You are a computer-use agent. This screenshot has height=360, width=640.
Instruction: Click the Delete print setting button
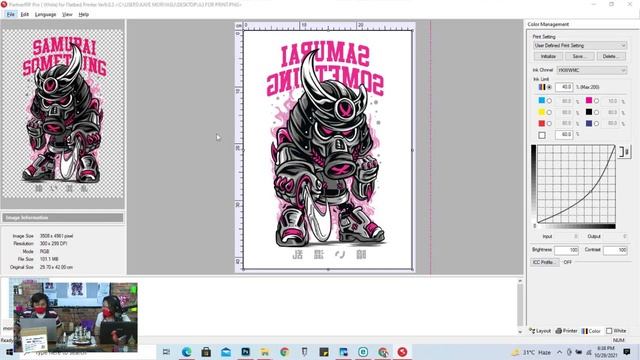[x=611, y=56]
